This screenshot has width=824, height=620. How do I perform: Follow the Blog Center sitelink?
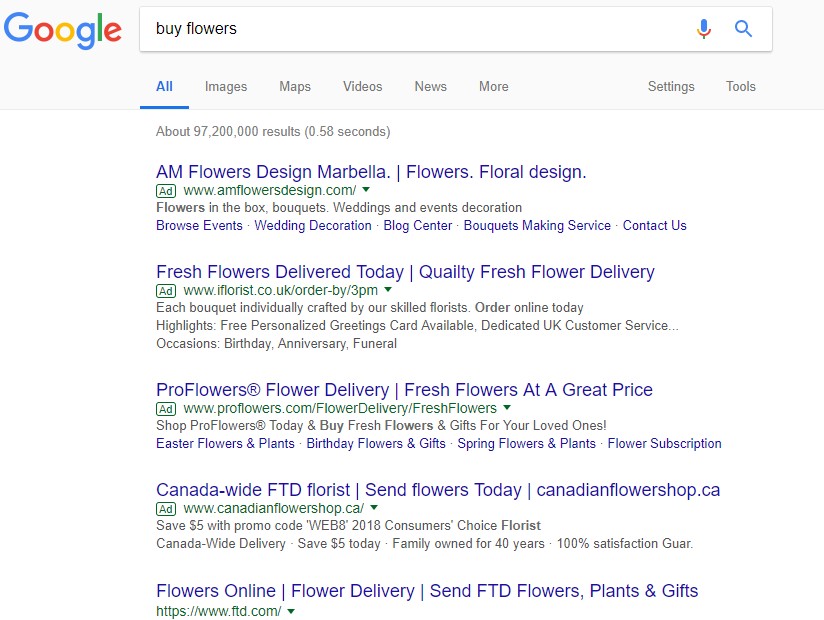pyautogui.click(x=418, y=225)
